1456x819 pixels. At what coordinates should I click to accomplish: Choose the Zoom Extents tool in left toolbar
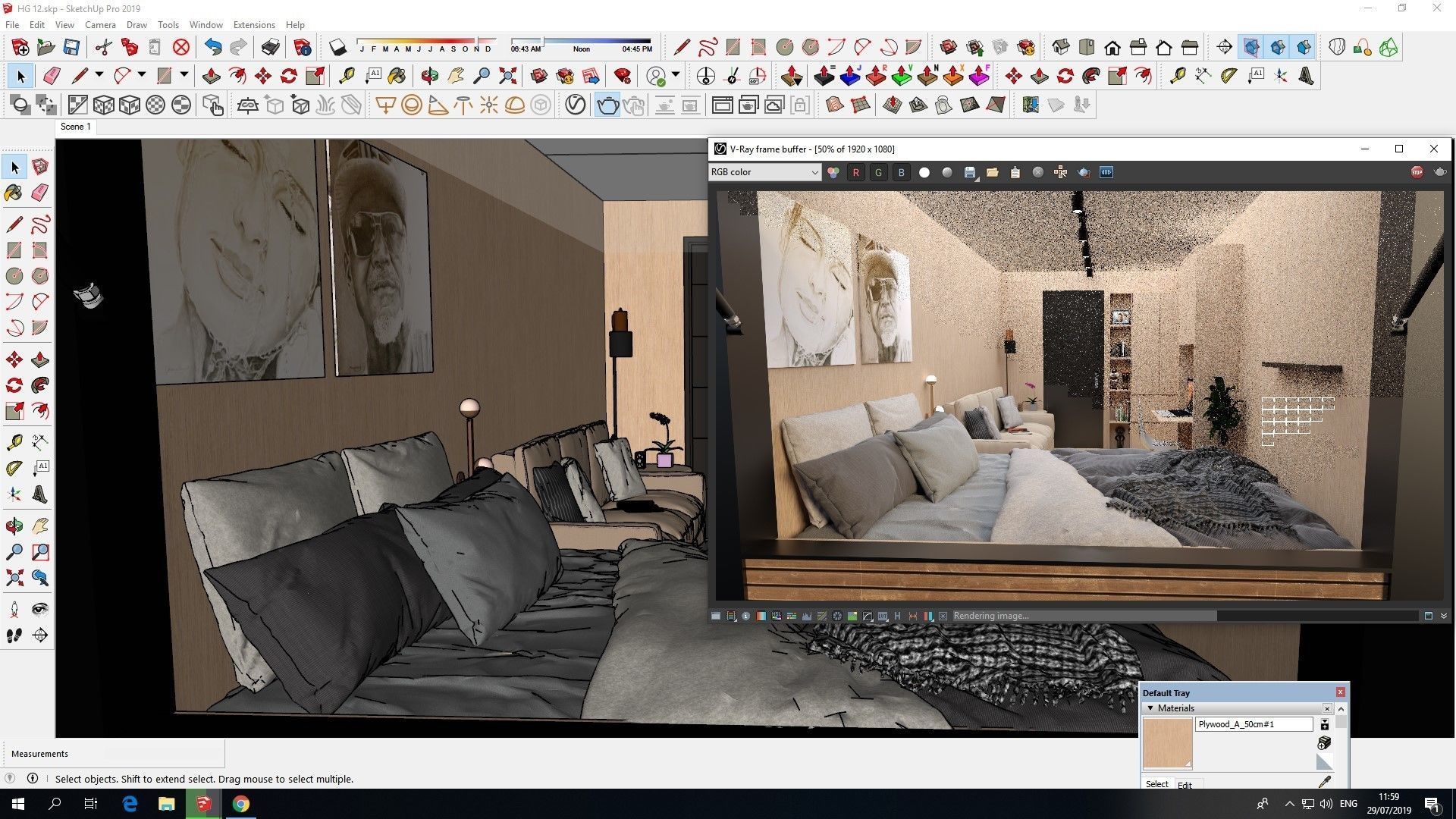coord(14,579)
